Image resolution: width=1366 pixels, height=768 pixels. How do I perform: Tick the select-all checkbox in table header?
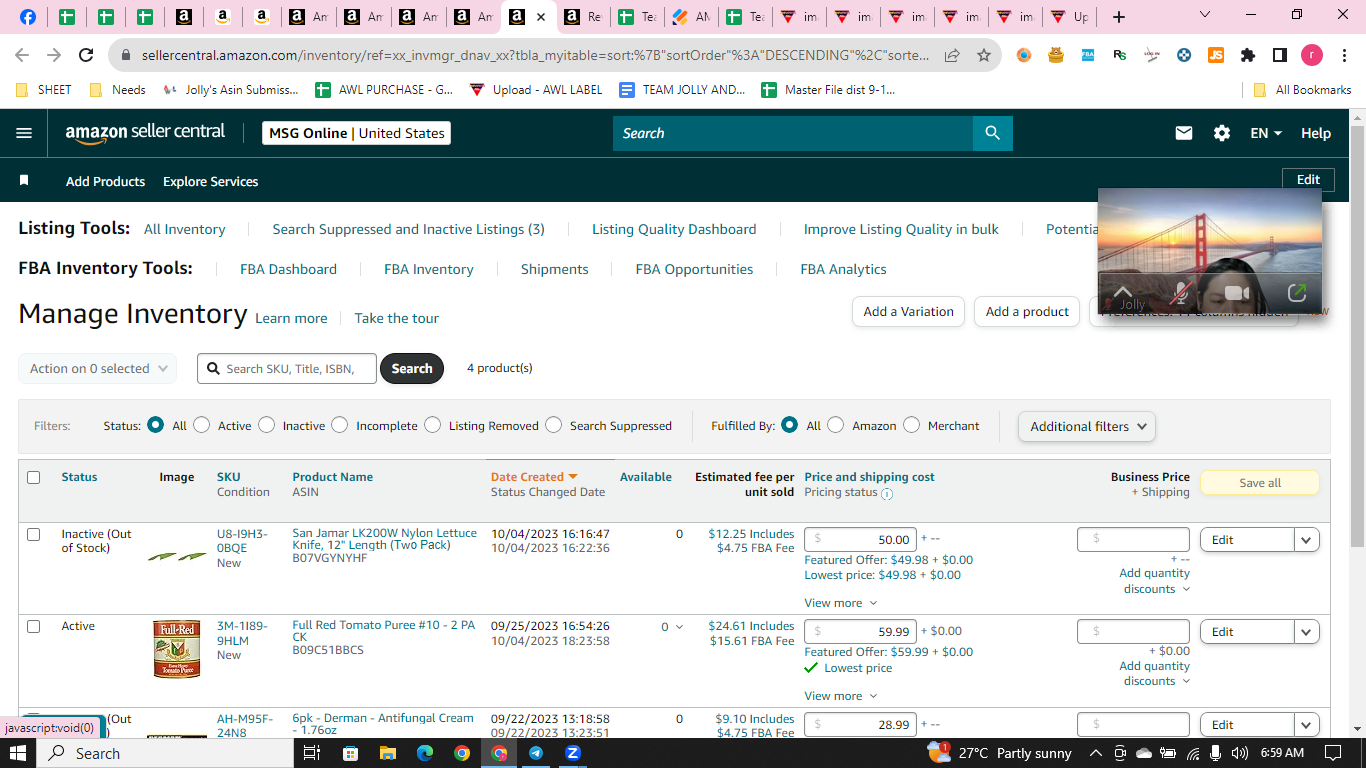coord(34,478)
